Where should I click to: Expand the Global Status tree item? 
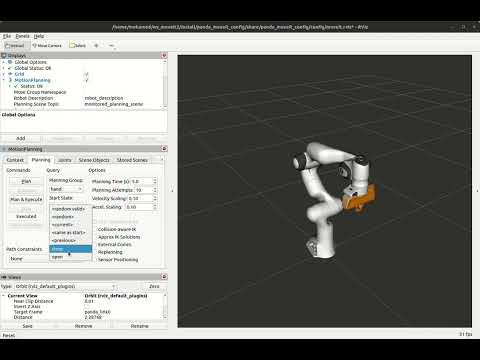click(x=4, y=68)
